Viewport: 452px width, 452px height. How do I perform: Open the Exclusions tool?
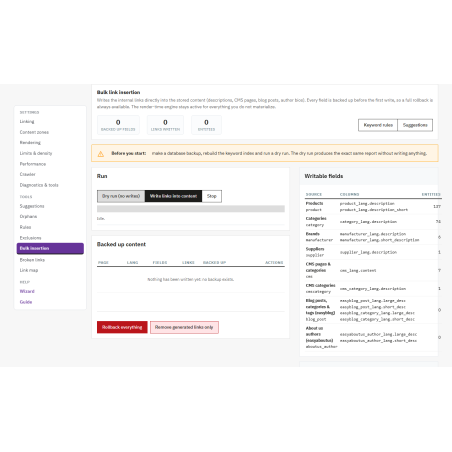tap(30, 238)
